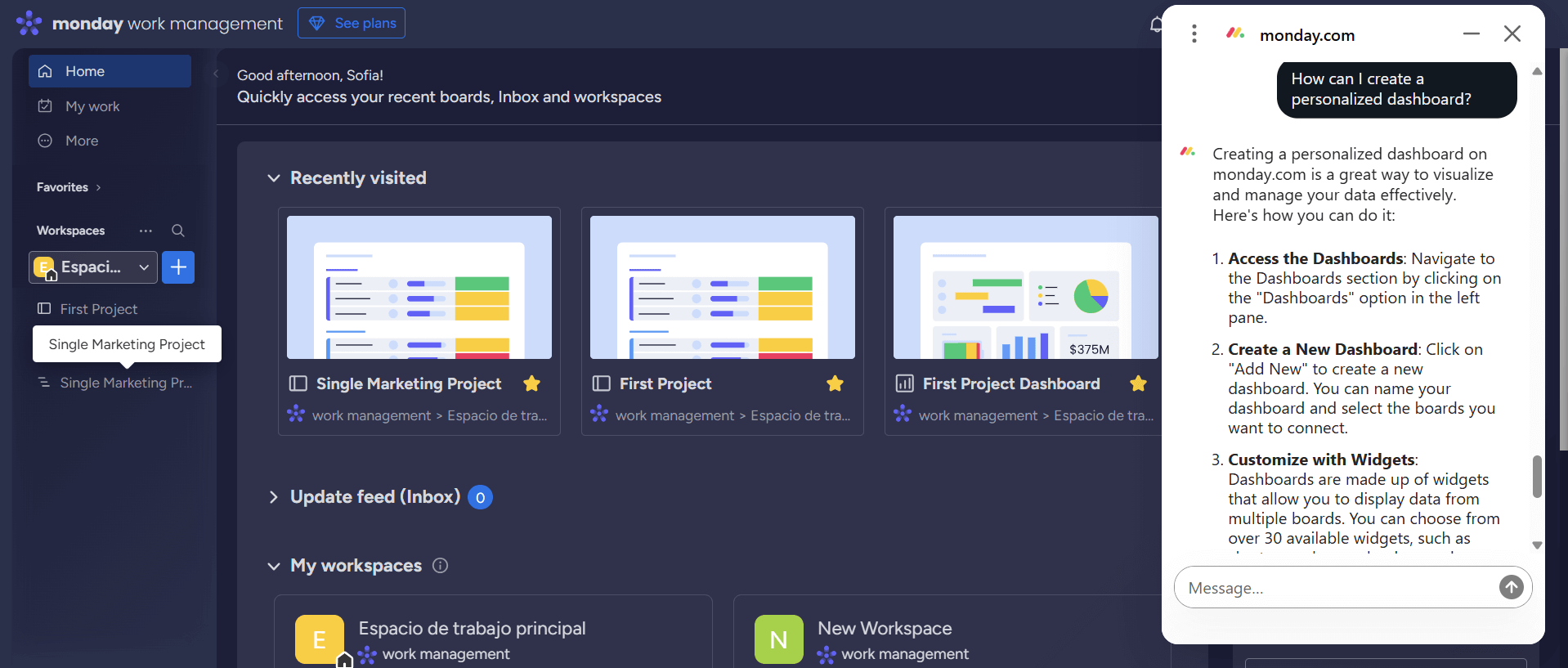1568x668 pixels.
Task: Click the First Project Dashboard card title
Action: click(x=1011, y=383)
